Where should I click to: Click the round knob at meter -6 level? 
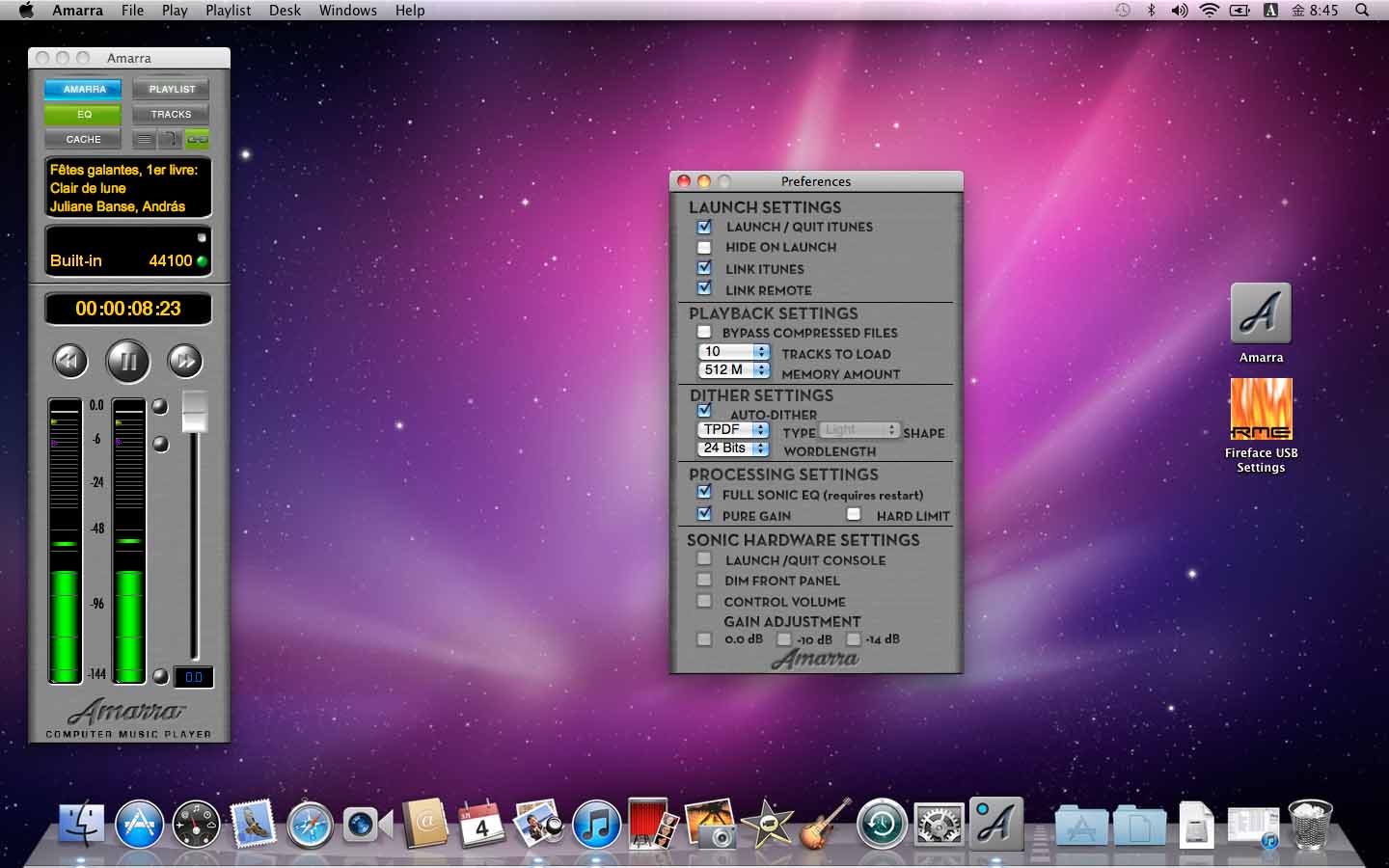point(160,444)
